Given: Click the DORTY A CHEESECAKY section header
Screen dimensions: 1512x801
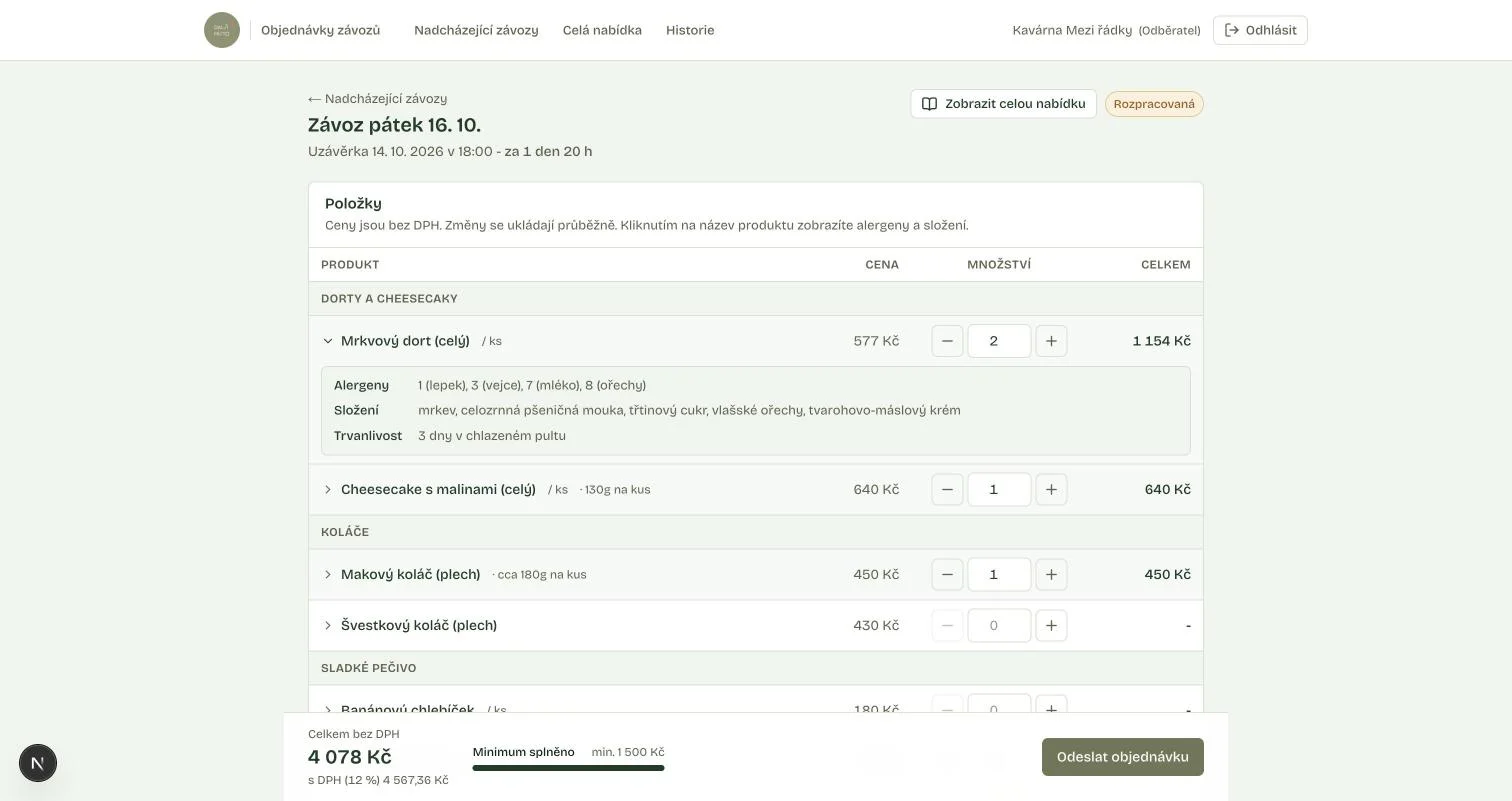Looking at the screenshot, I should [x=389, y=299].
